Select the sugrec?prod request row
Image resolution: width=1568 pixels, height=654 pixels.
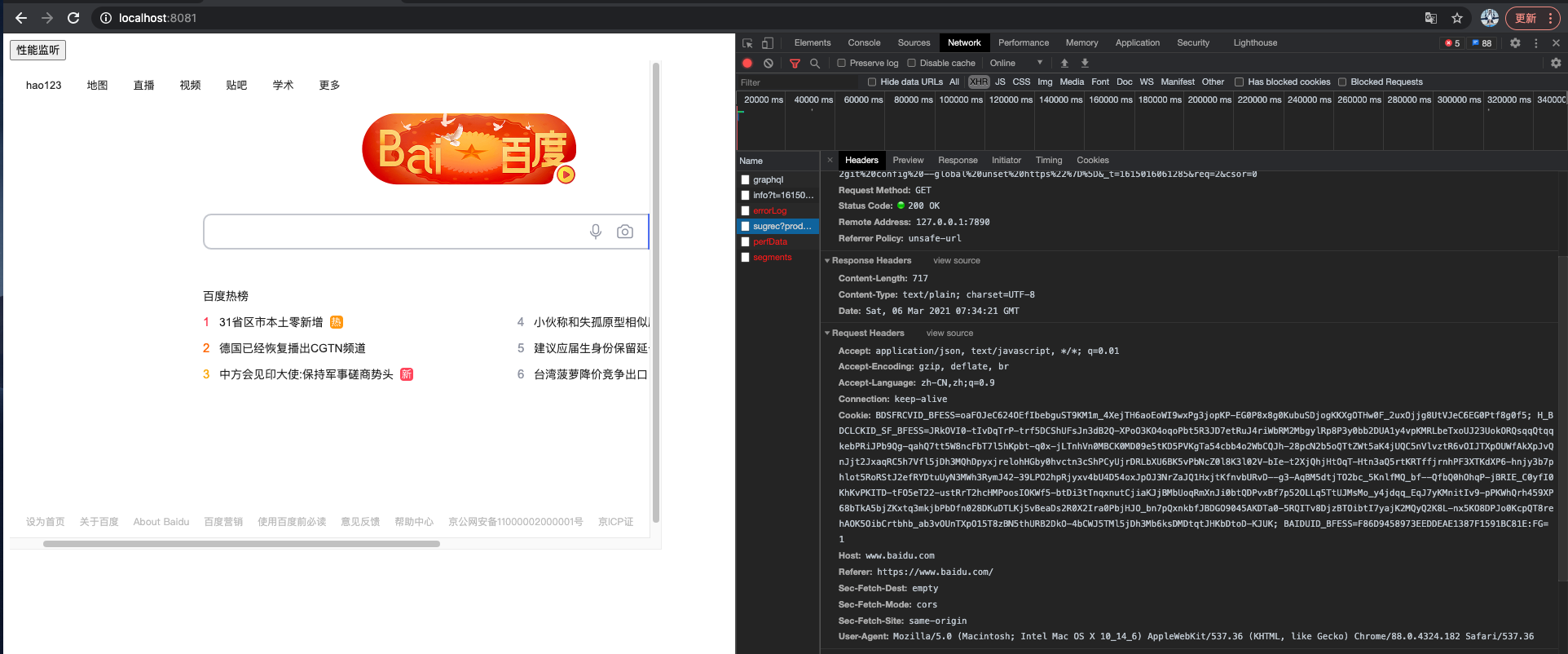coord(777,226)
